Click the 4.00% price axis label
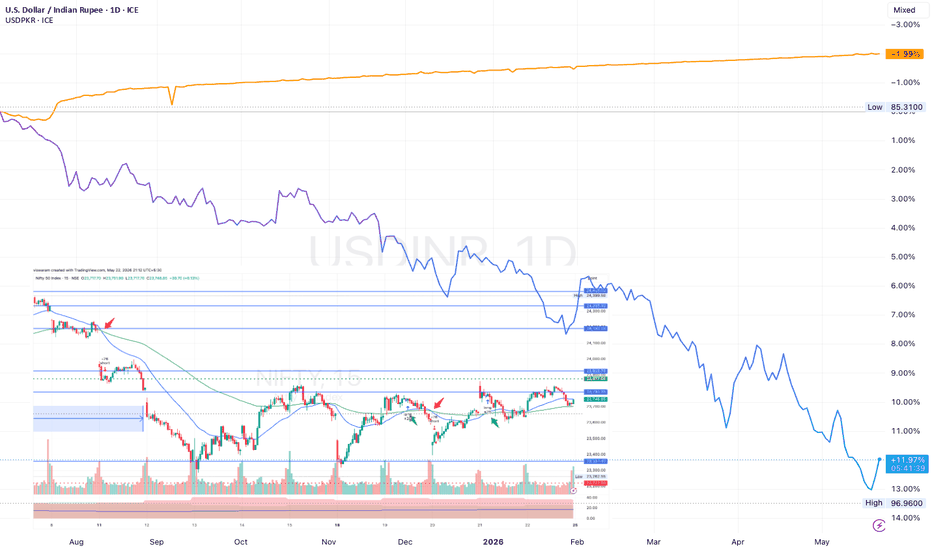The height and width of the screenshot is (550, 932). click(903, 228)
